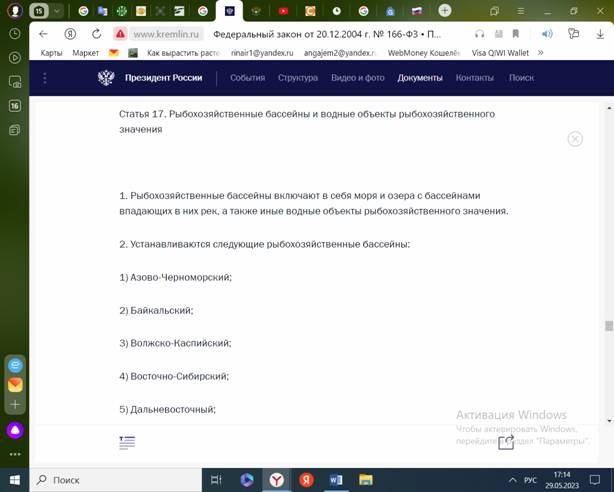This screenshot has width=614, height=492.
Task: Open the red site security warning icon
Action: (x=120, y=34)
